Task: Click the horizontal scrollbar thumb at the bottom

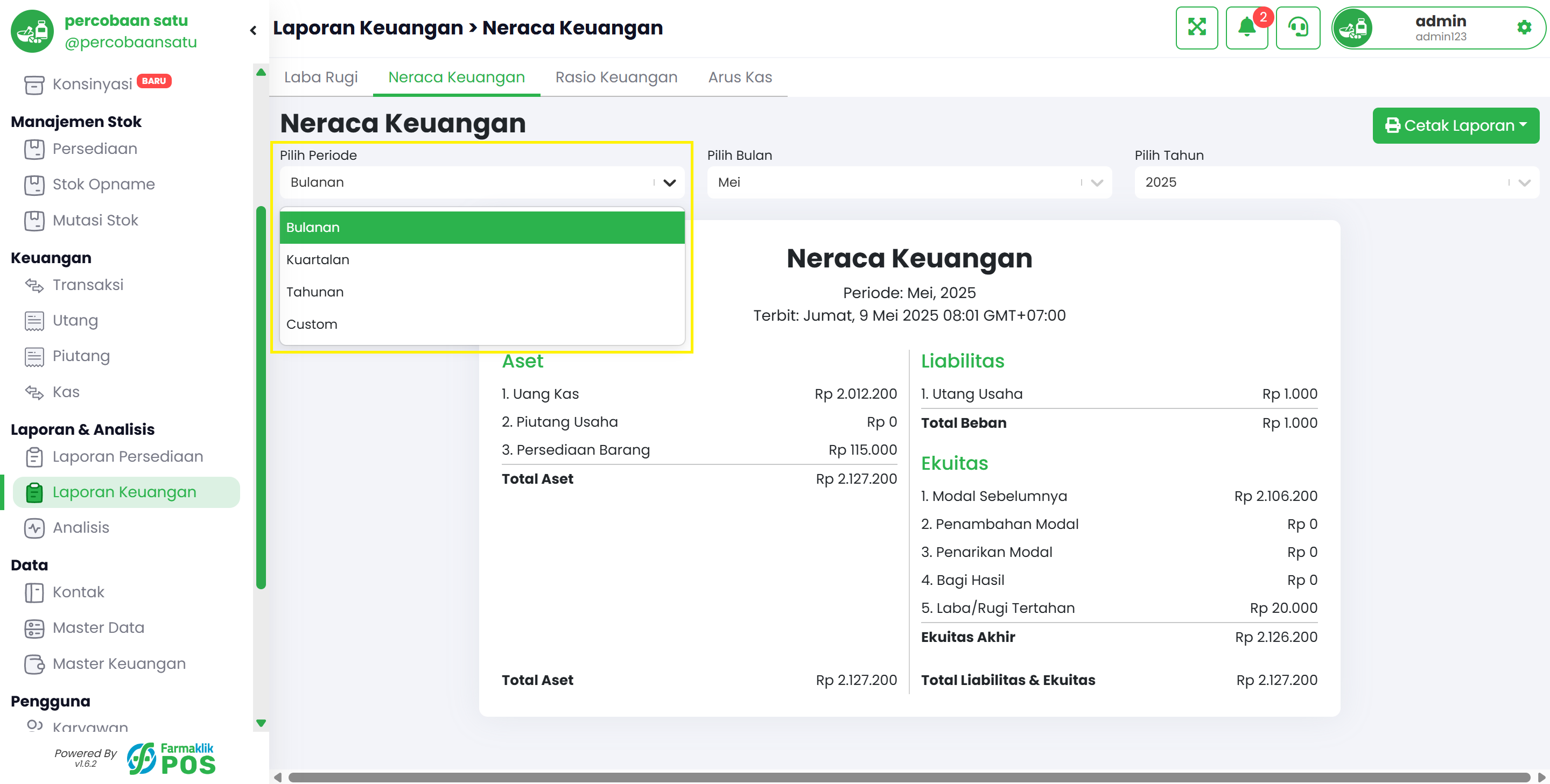Action: [x=909, y=777]
